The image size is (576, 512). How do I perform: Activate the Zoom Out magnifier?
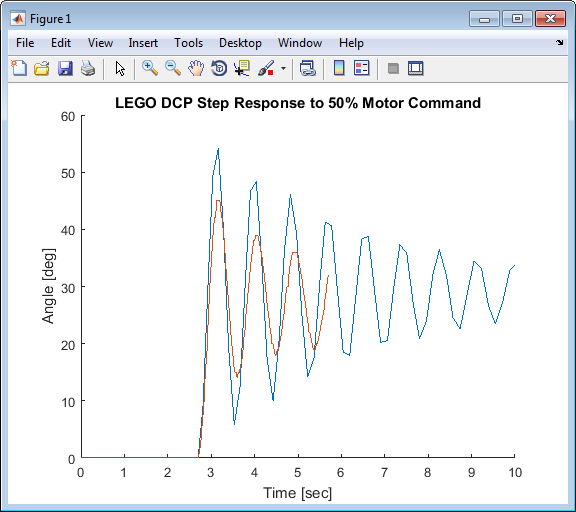pos(173,68)
